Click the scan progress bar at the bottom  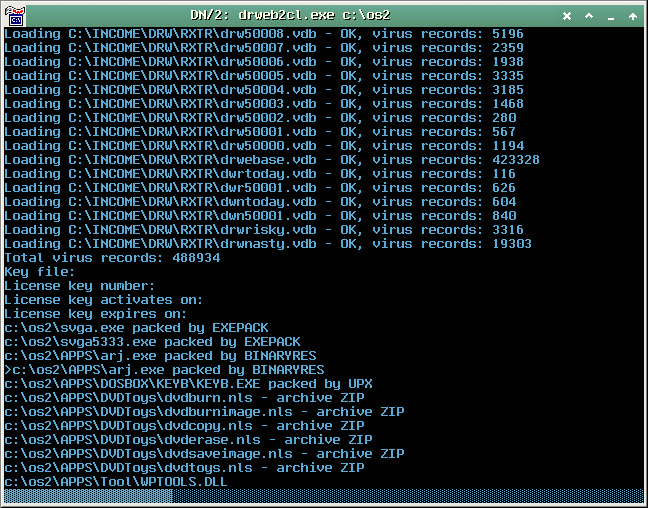324,496
